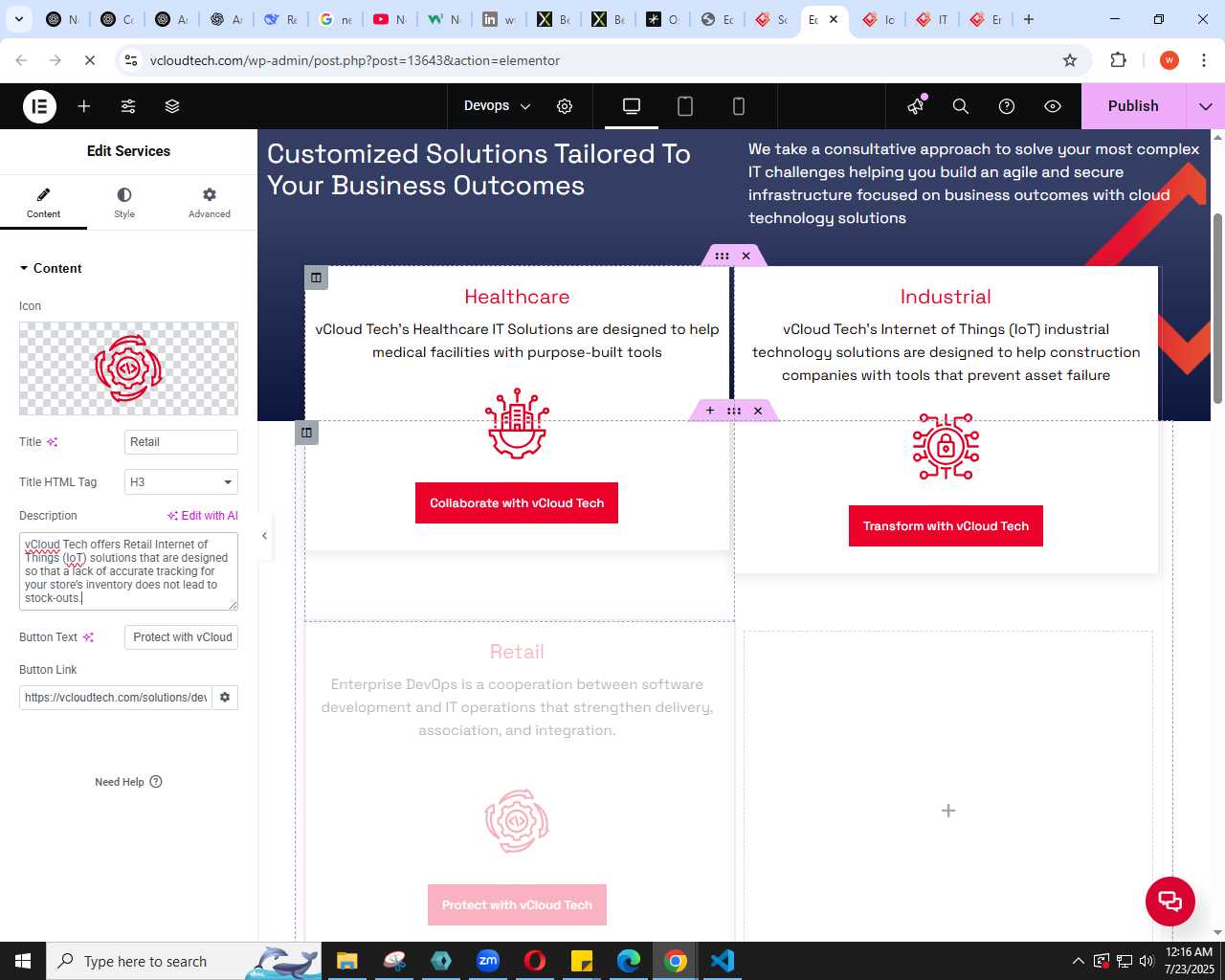Click the lower column handle icon
This screenshot has height=980, width=1225.
coord(306,433)
